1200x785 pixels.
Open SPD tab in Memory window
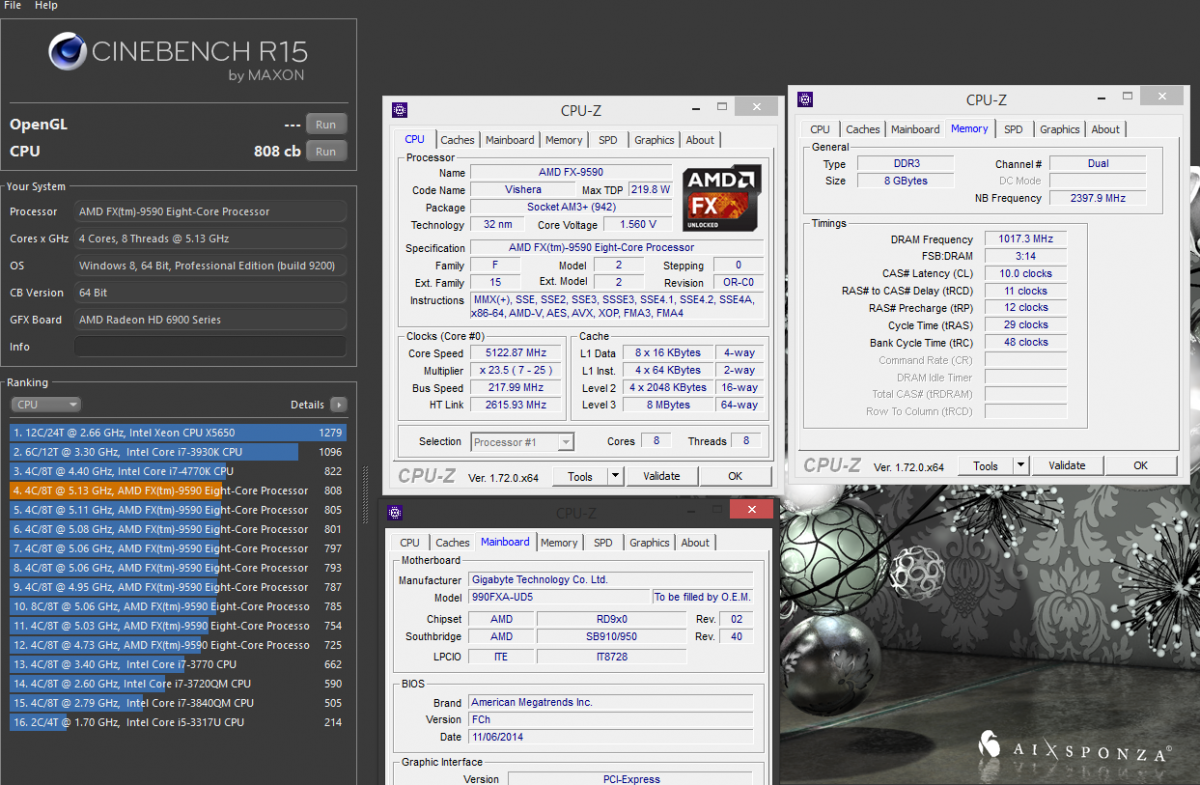pyautogui.click(x=1013, y=129)
